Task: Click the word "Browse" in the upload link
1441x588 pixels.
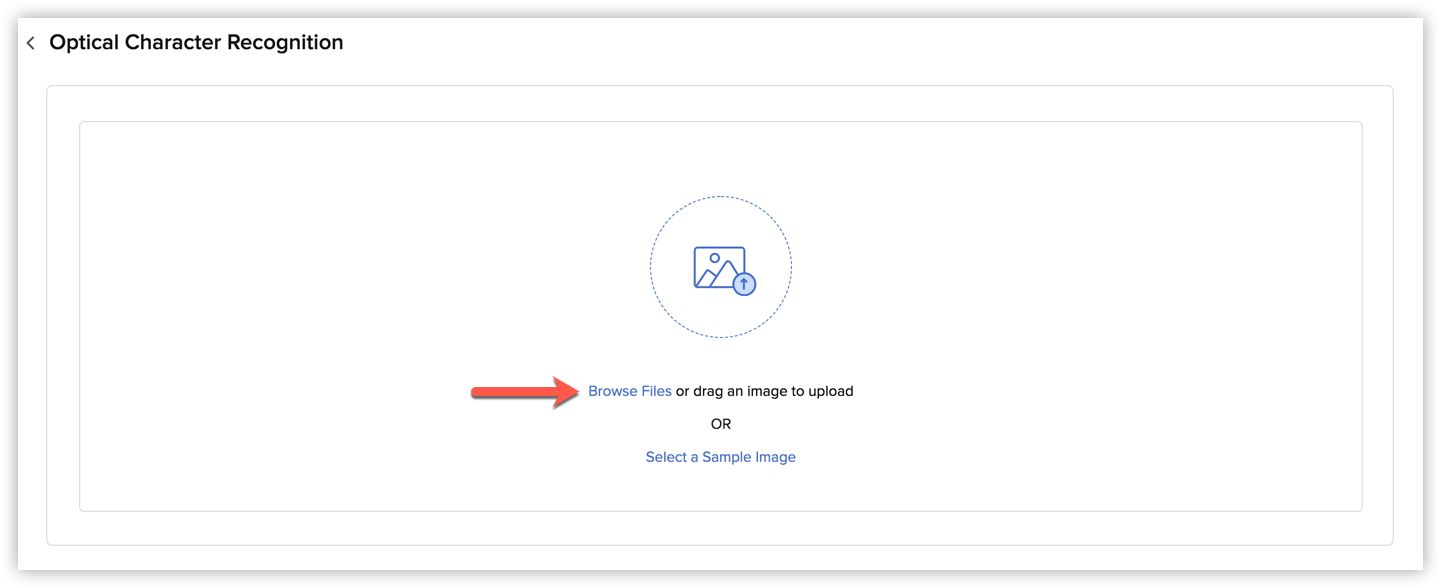Action: (x=614, y=391)
